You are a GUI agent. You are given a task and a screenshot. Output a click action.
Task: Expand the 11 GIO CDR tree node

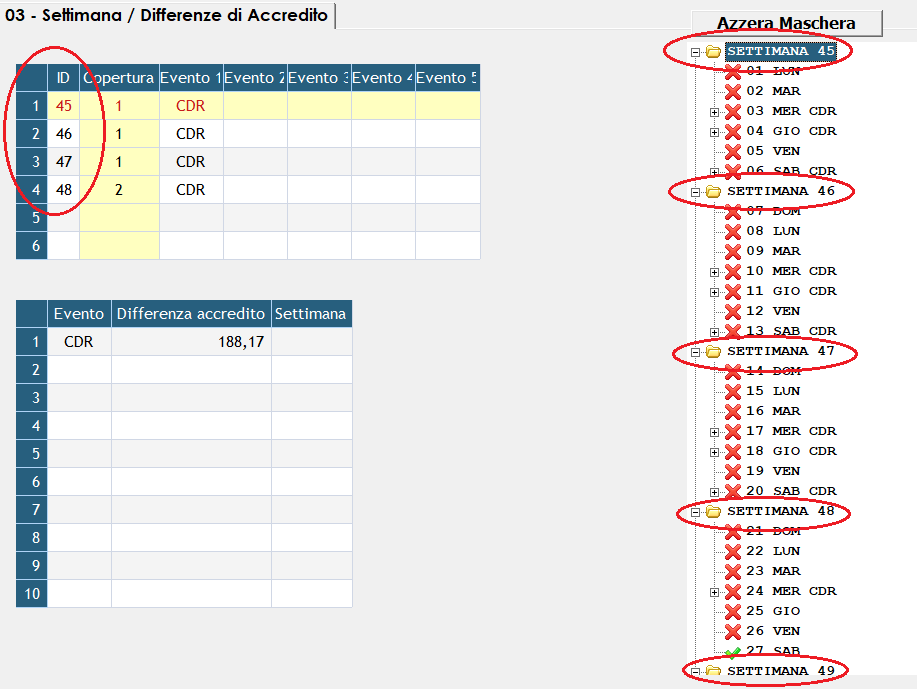(x=714, y=291)
